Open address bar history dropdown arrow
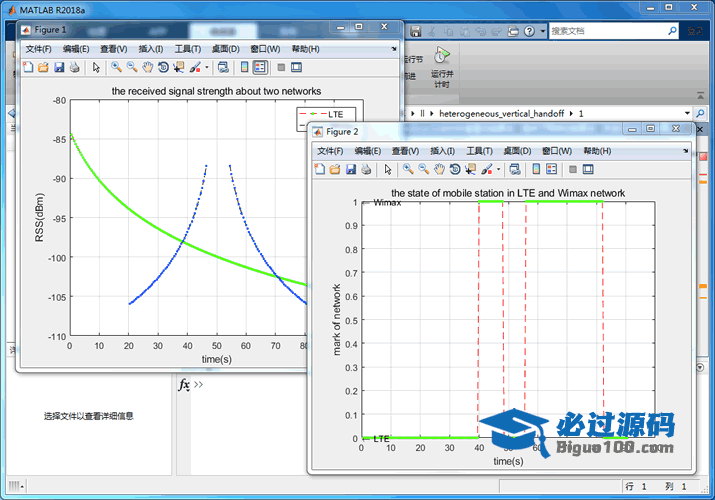715x500 pixels. pyautogui.click(x=687, y=113)
